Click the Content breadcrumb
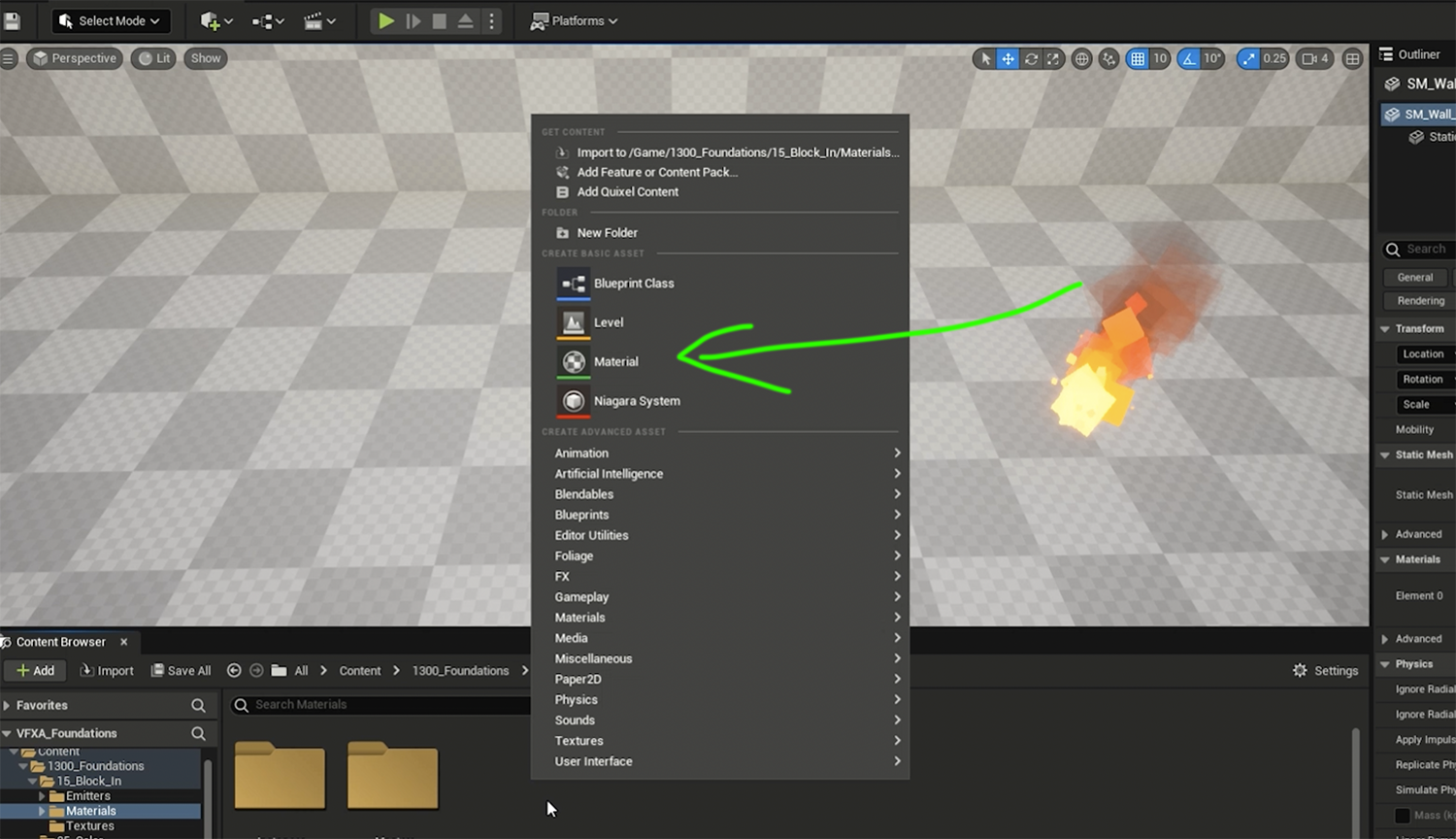Screen dimensions: 1456x839 pyautogui.click(x=360, y=671)
